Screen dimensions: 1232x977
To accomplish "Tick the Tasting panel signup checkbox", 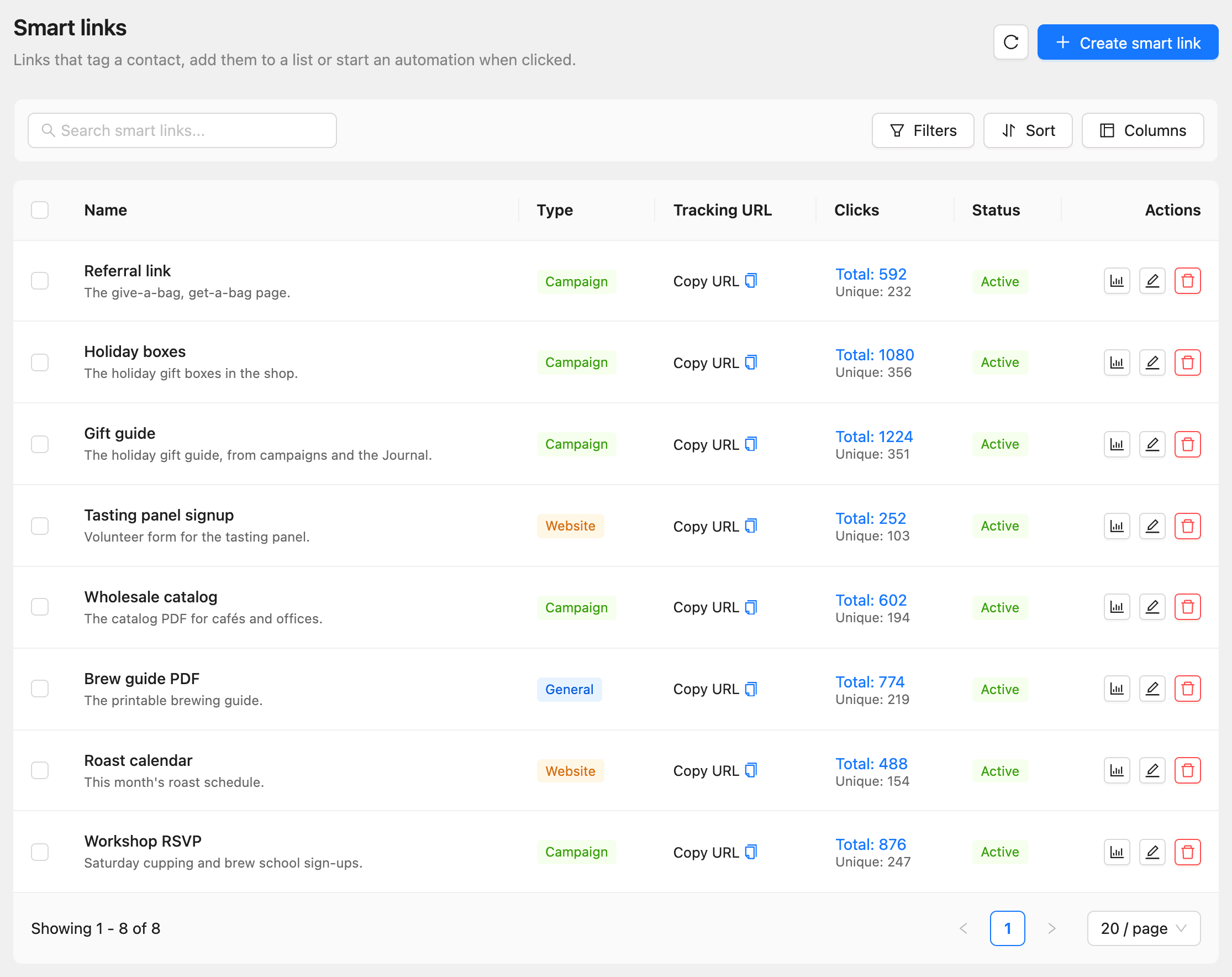I will click(x=39, y=526).
